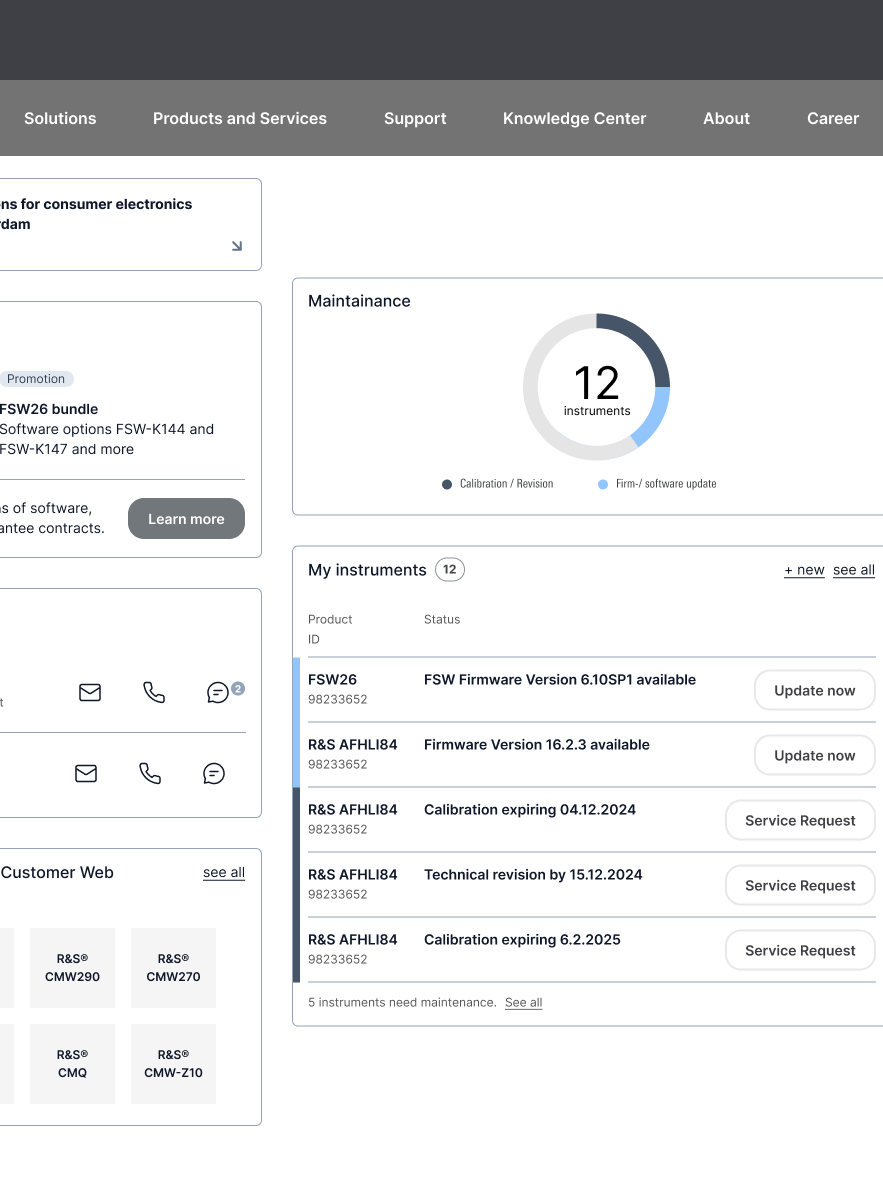Click Service Request for calibration expiring 6.2.2025
Screen dimensions: 883x1178
[x=800, y=950]
